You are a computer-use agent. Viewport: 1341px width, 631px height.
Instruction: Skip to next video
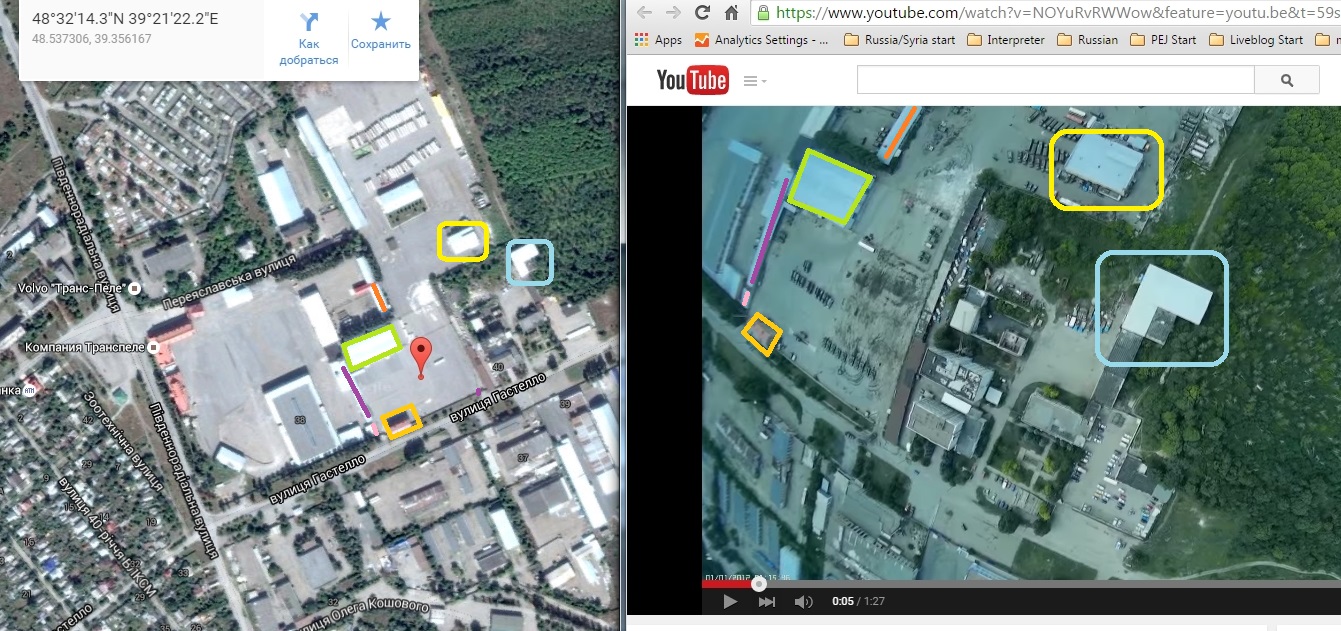pyautogui.click(x=767, y=601)
